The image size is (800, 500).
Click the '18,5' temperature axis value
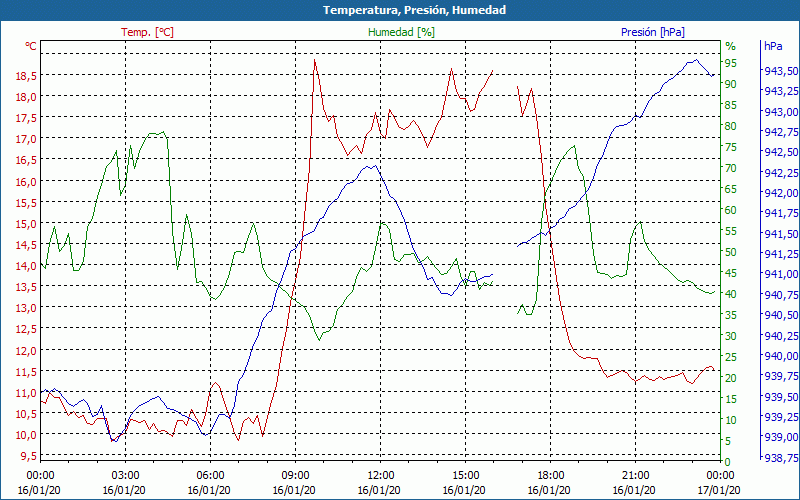pos(26,76)
